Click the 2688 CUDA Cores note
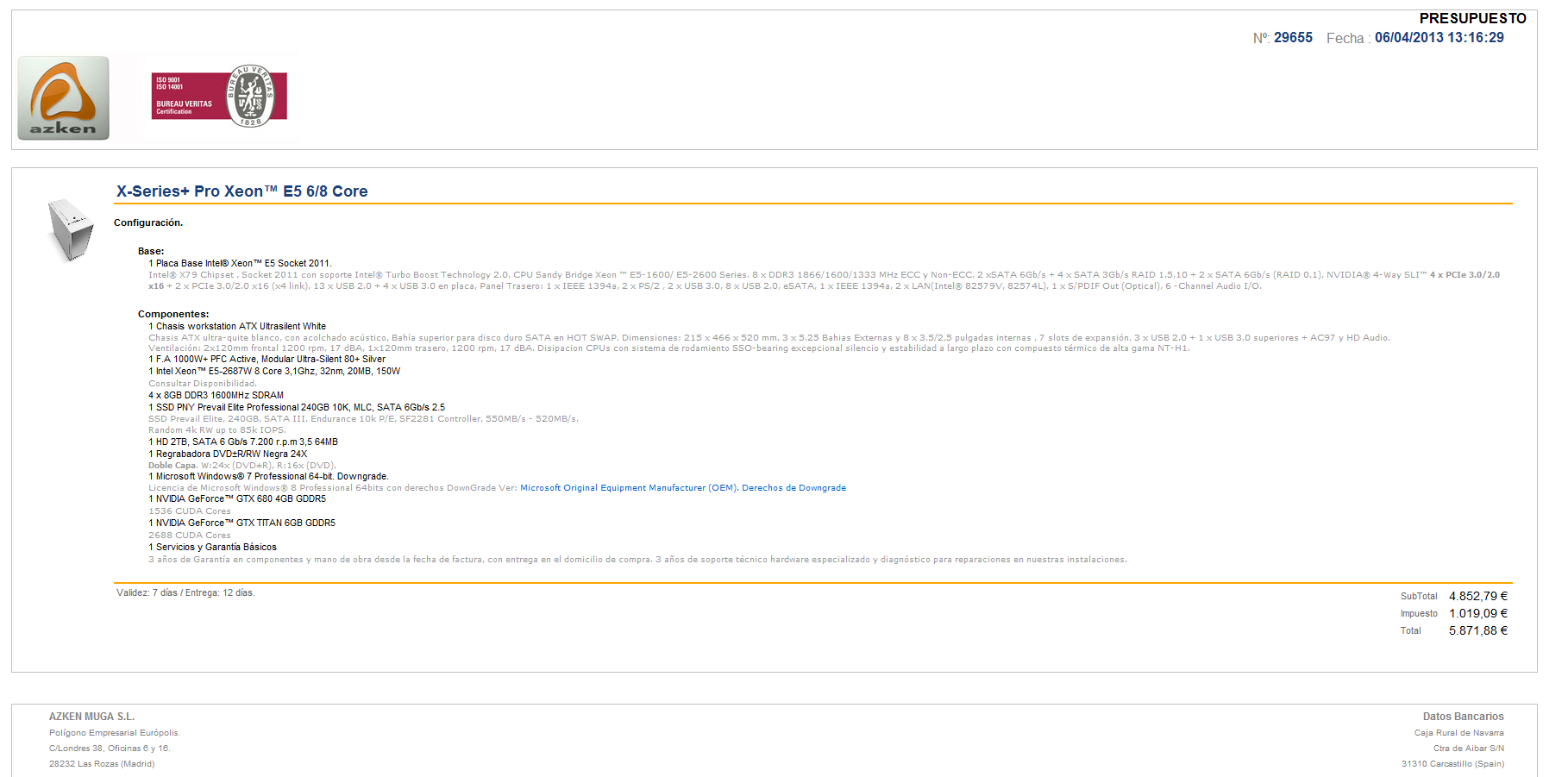Screen dimensions: 1568x777 click(x=190, y=536)
